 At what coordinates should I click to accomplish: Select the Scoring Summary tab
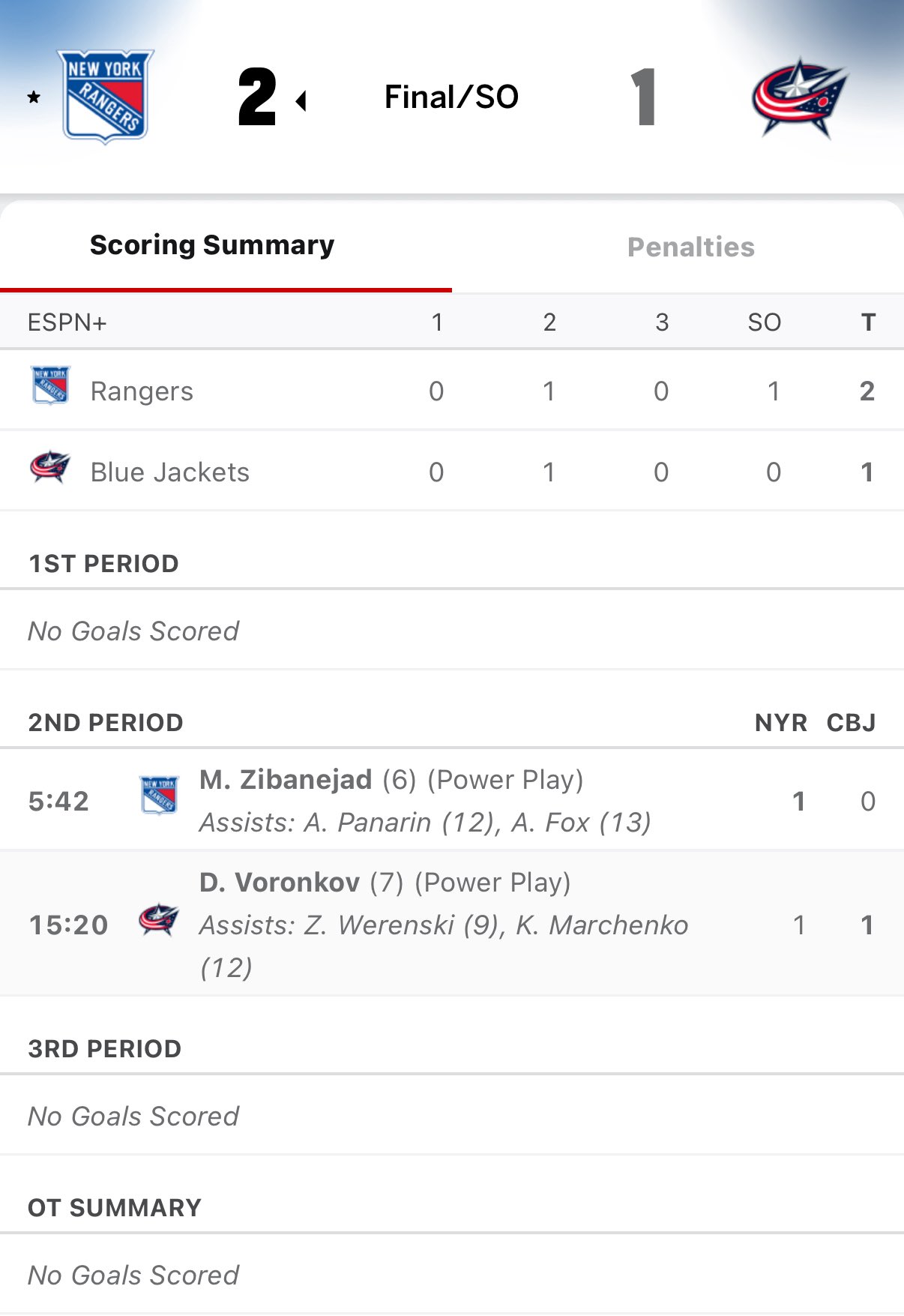(x=212, y=245)
